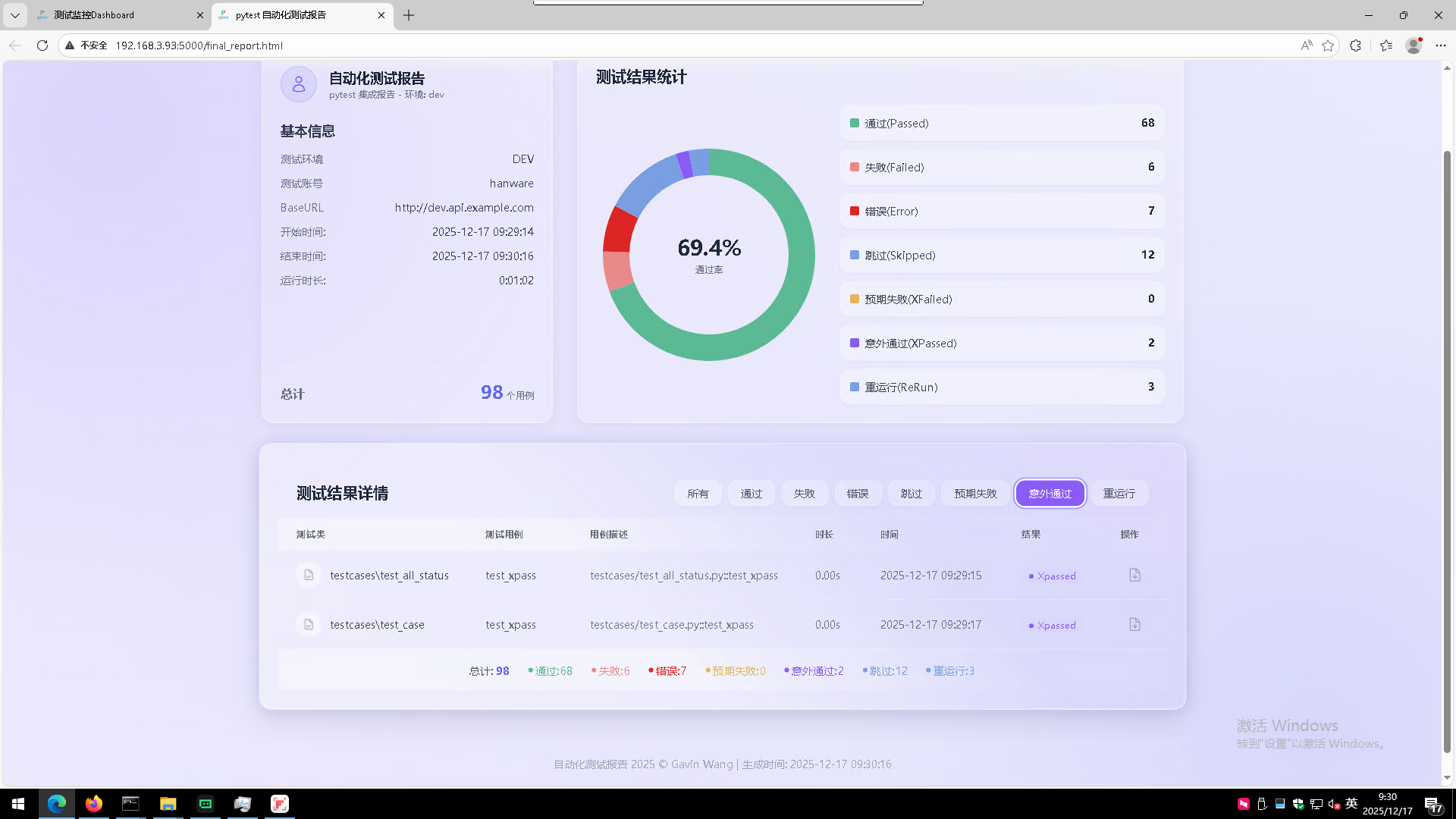
Task: Click file icon beside testcases\test_all_status
Action: point(309,576)
